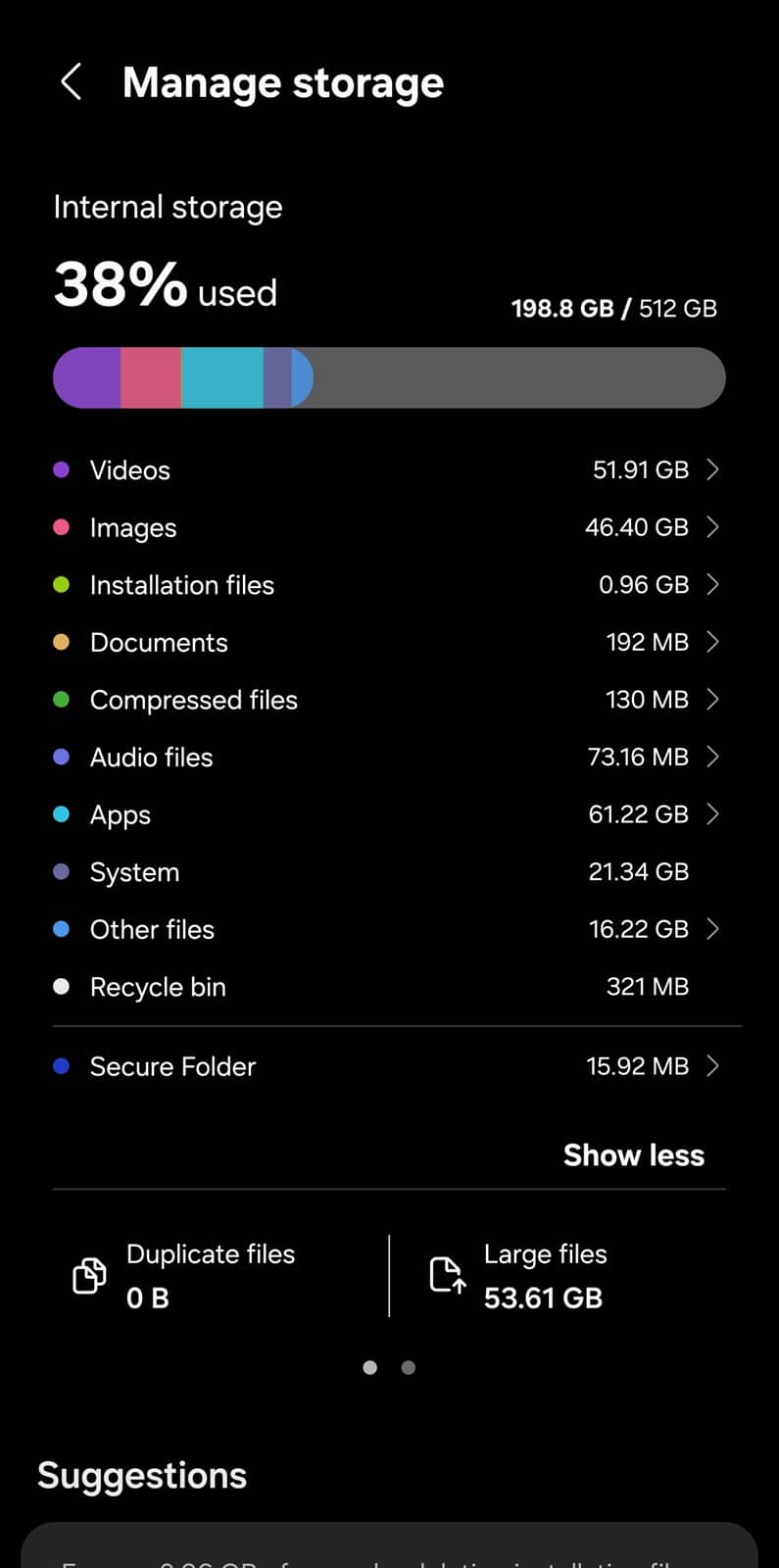779x1568 pixels.
Task: Tap the pink Images dot
Action: click(61, 527)
